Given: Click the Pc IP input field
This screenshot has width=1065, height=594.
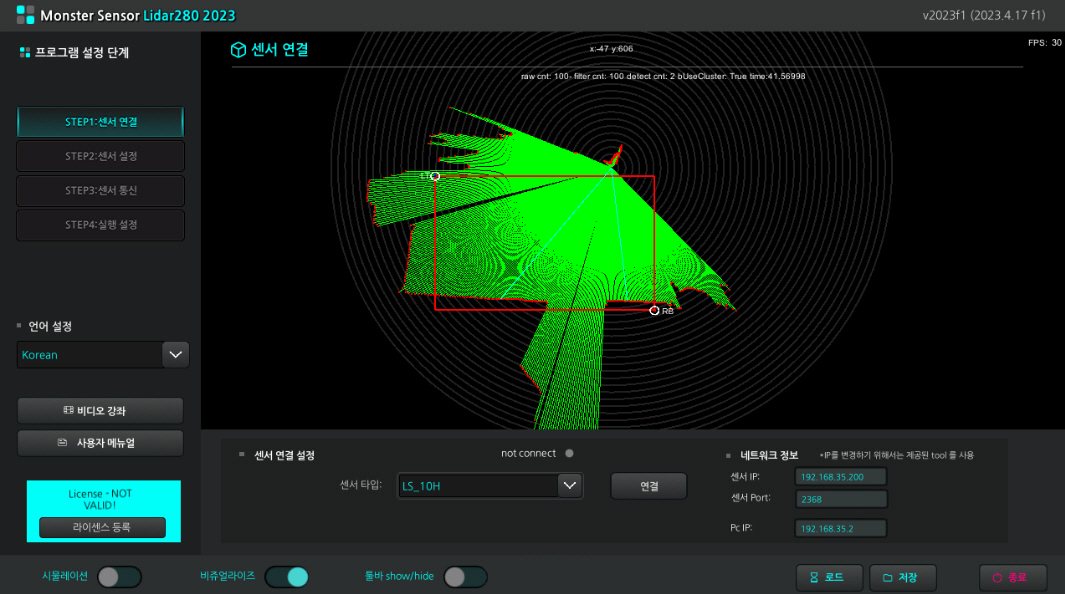Looking at the screenshot, I should 840,528.
